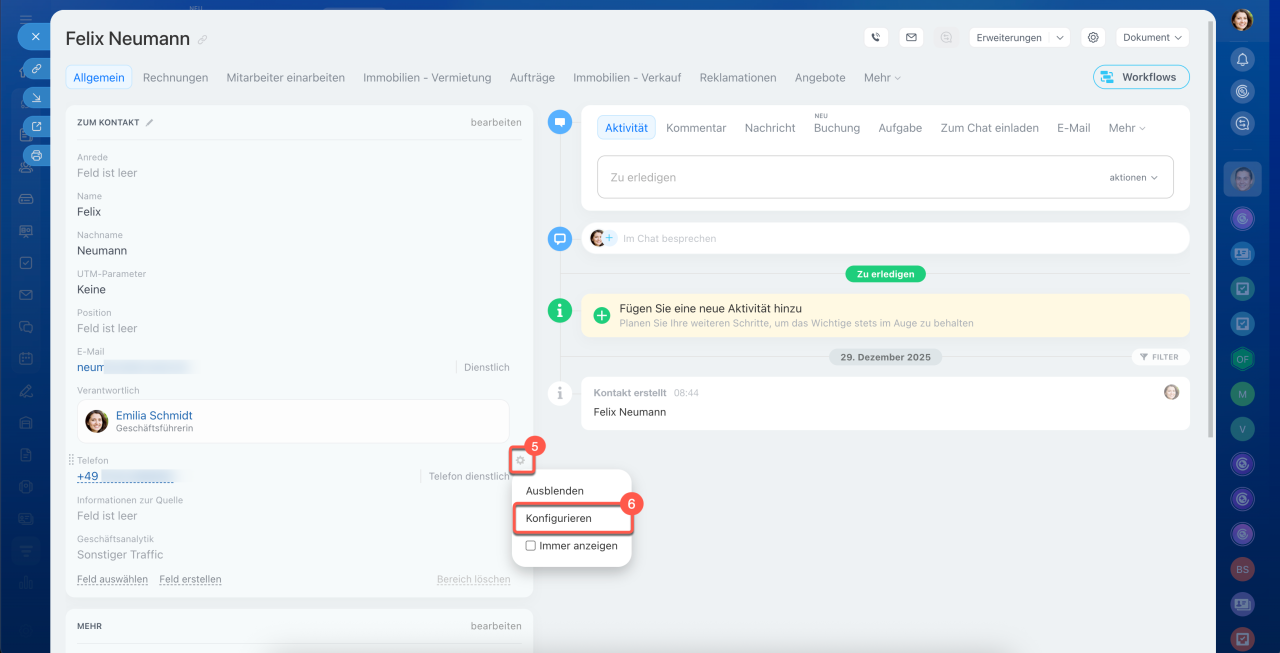Image resolution: width=1280 pixels, height=653 pixels.
Task: Click the gear icon beside Telefon field
Action: (x=520, y=460)
